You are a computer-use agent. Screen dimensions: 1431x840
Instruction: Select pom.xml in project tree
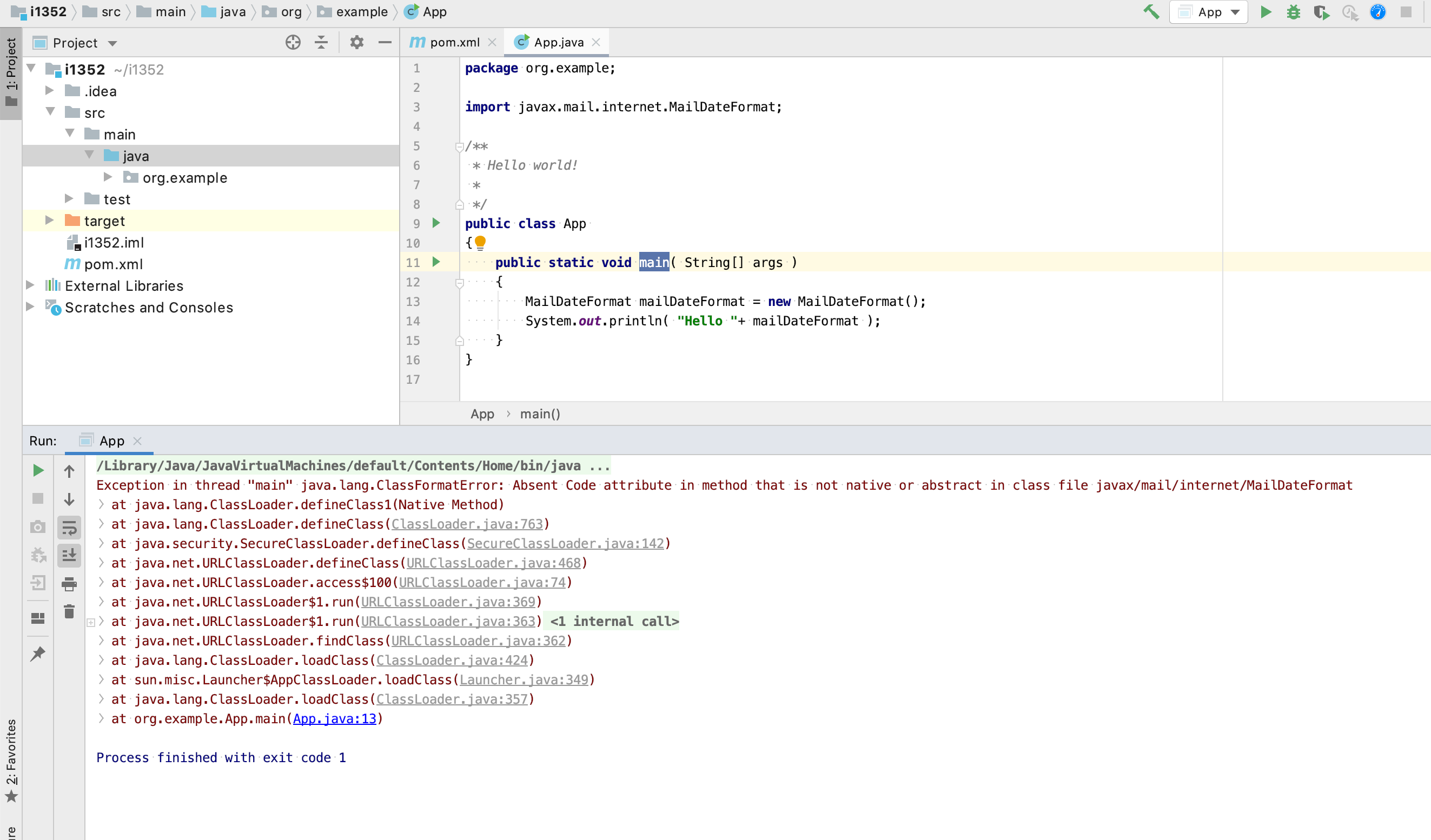[104, 264]
